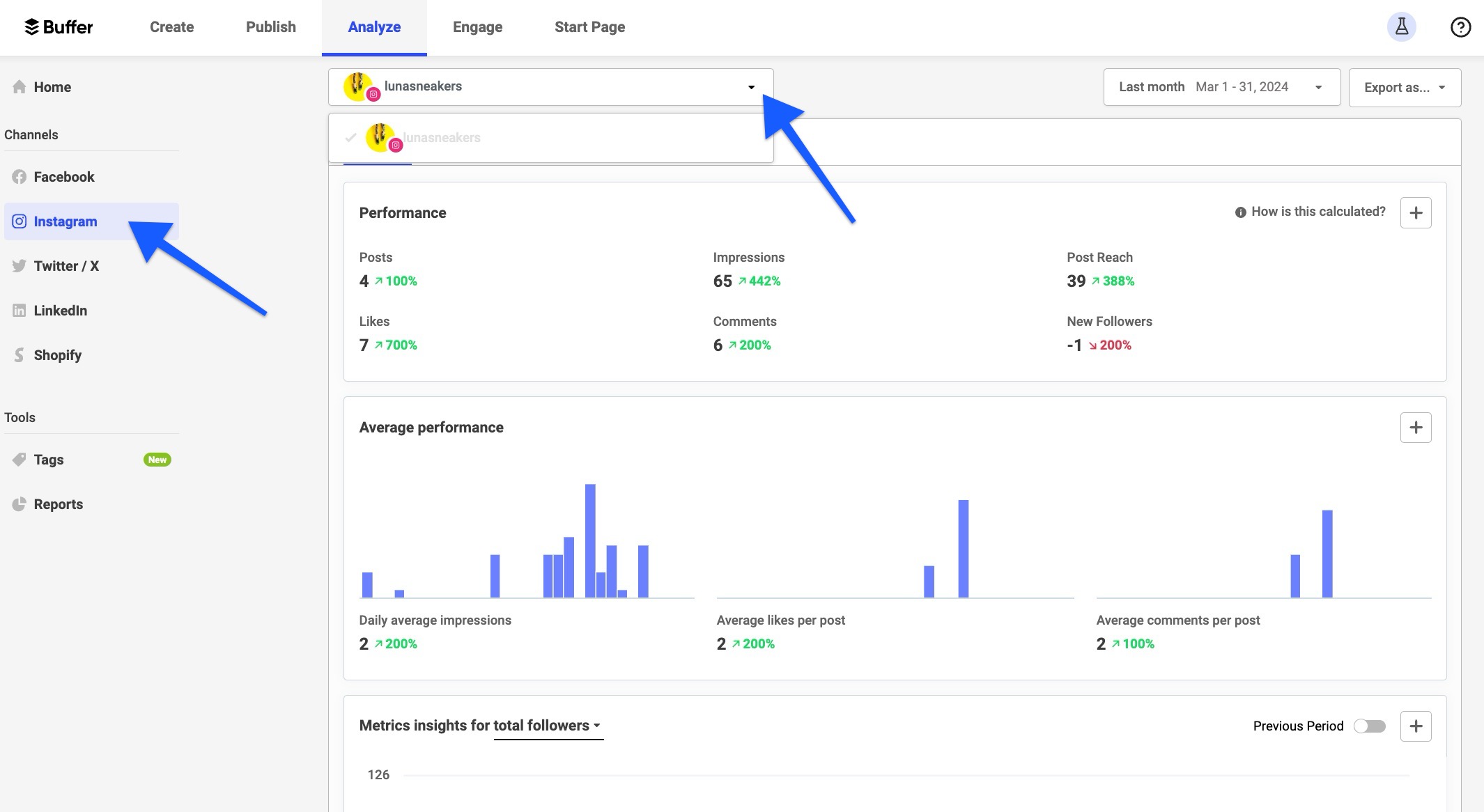Open the channel selector dropdown arrow
The image size is (1484, 812).
click(751, 87)
